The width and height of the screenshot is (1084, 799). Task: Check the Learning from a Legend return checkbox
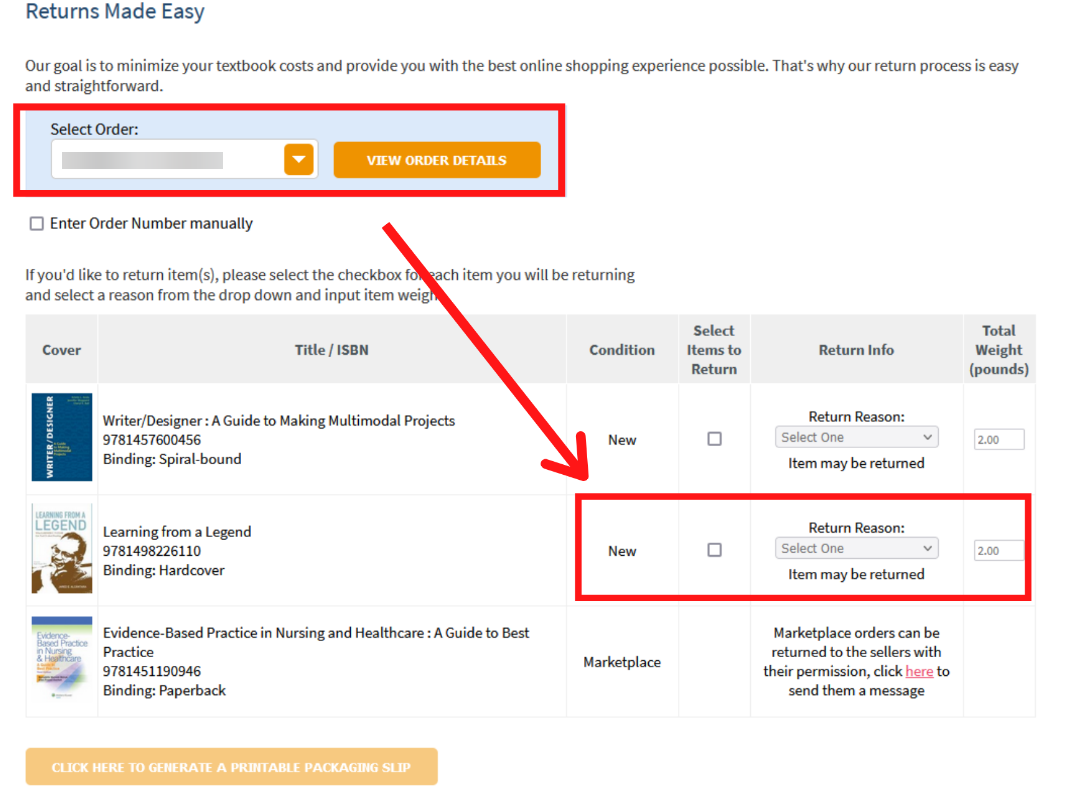click(714, 549)
